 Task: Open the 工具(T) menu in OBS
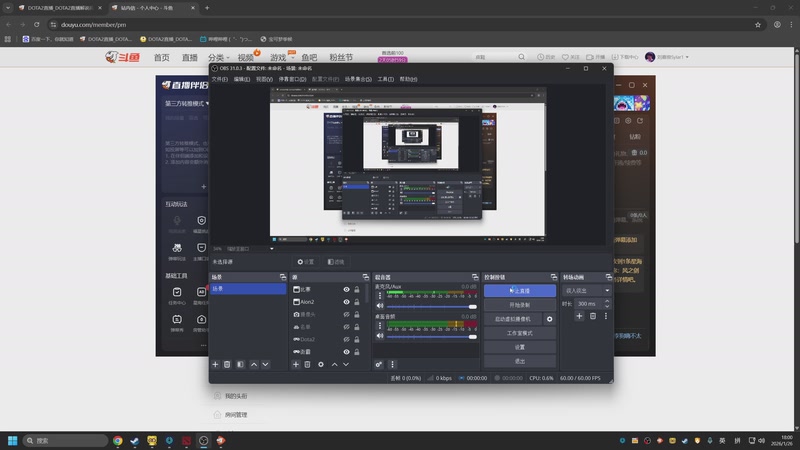pyautogui.click(x=385, y=79)
